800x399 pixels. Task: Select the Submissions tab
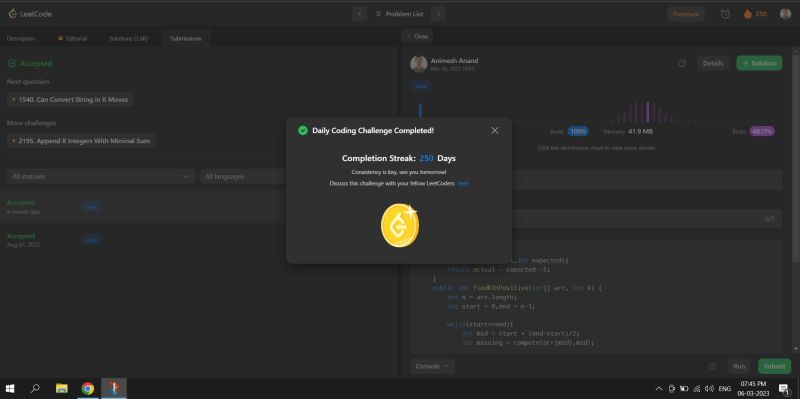point(186,38)
